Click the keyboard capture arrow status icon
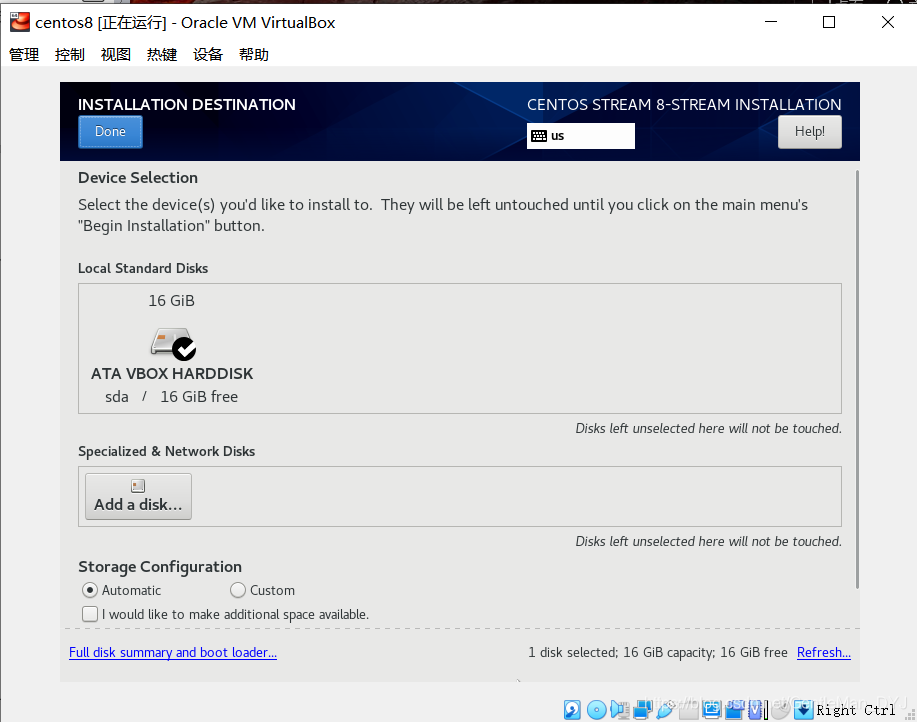The width and height of the screenshot is (917, 722). coord(804,710)
